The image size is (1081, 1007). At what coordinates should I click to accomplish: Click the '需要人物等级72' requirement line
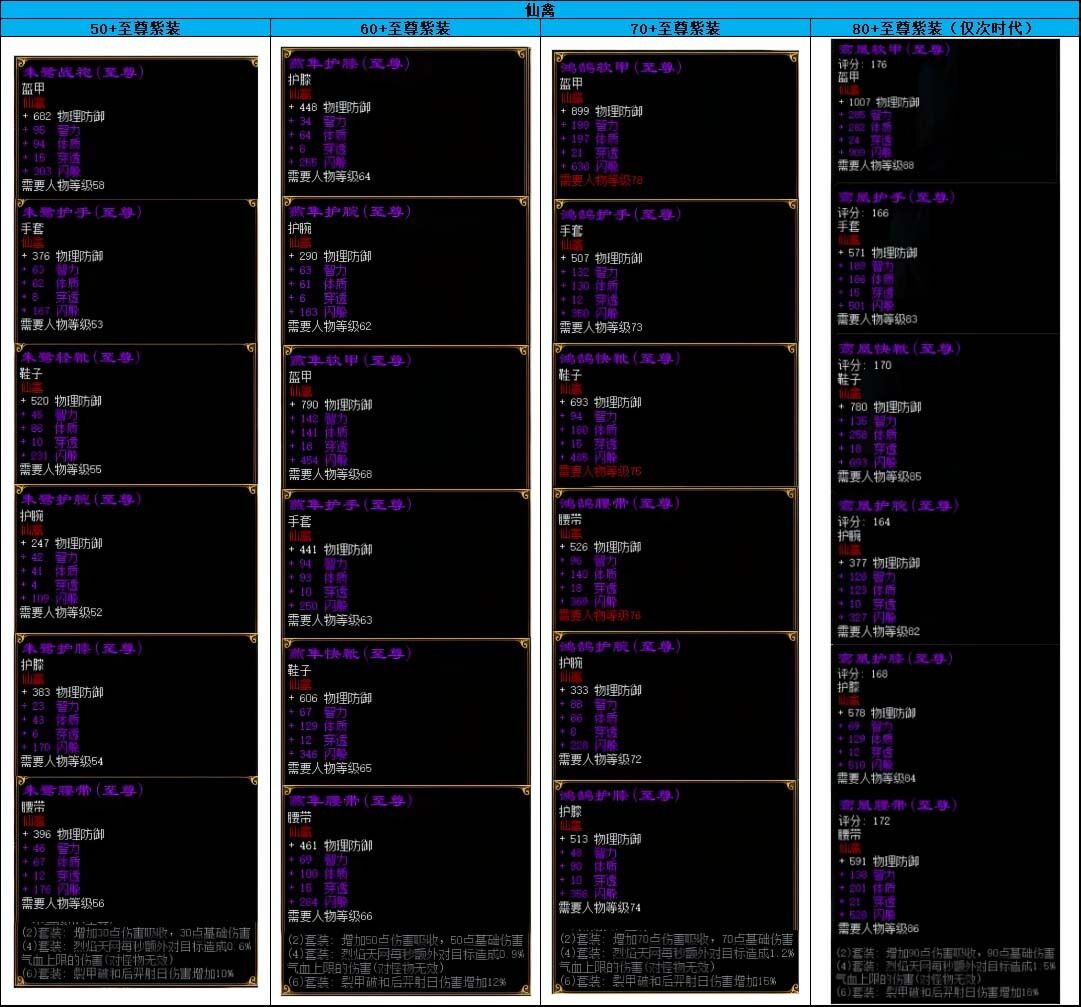pos(600,759)
